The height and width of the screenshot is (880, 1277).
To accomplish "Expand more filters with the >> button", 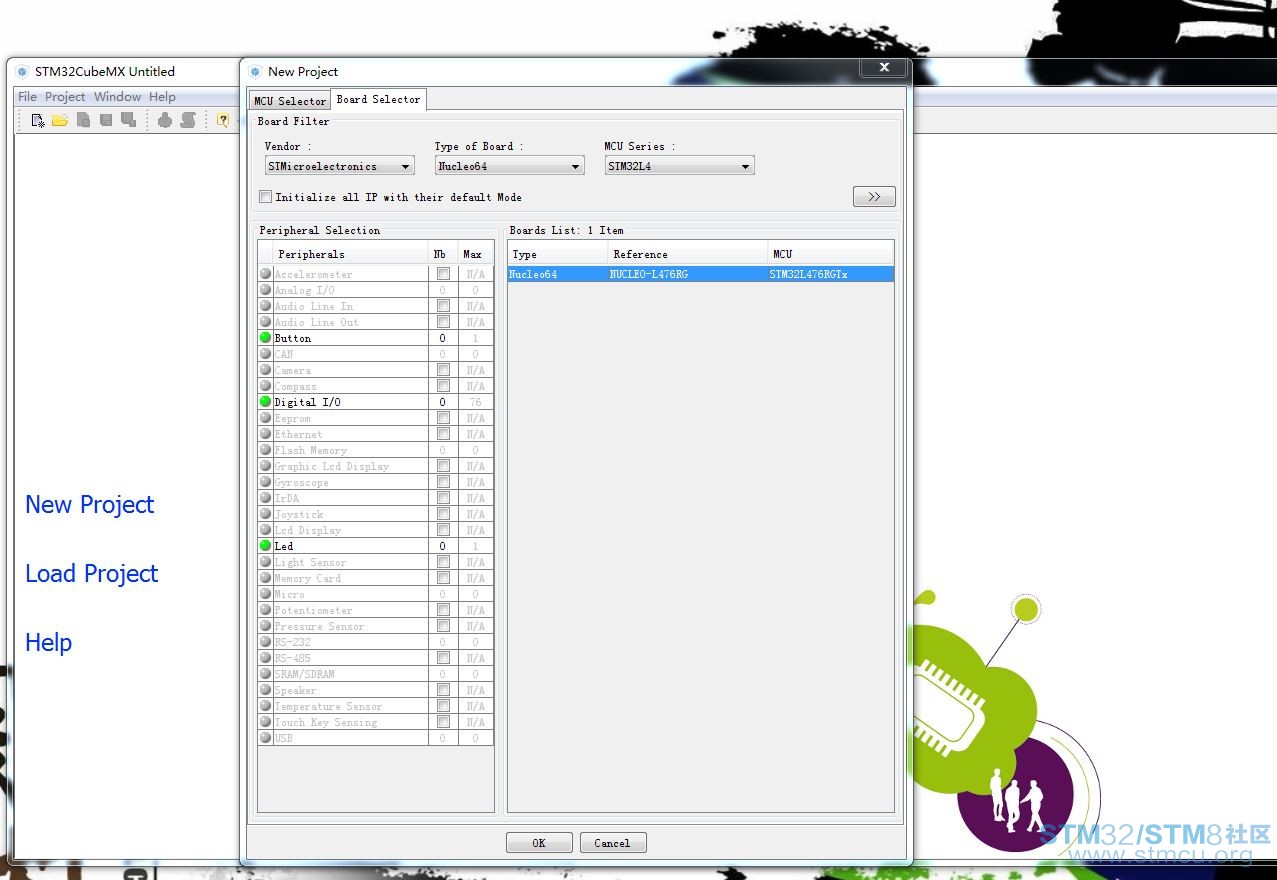I will pos(874,197).
